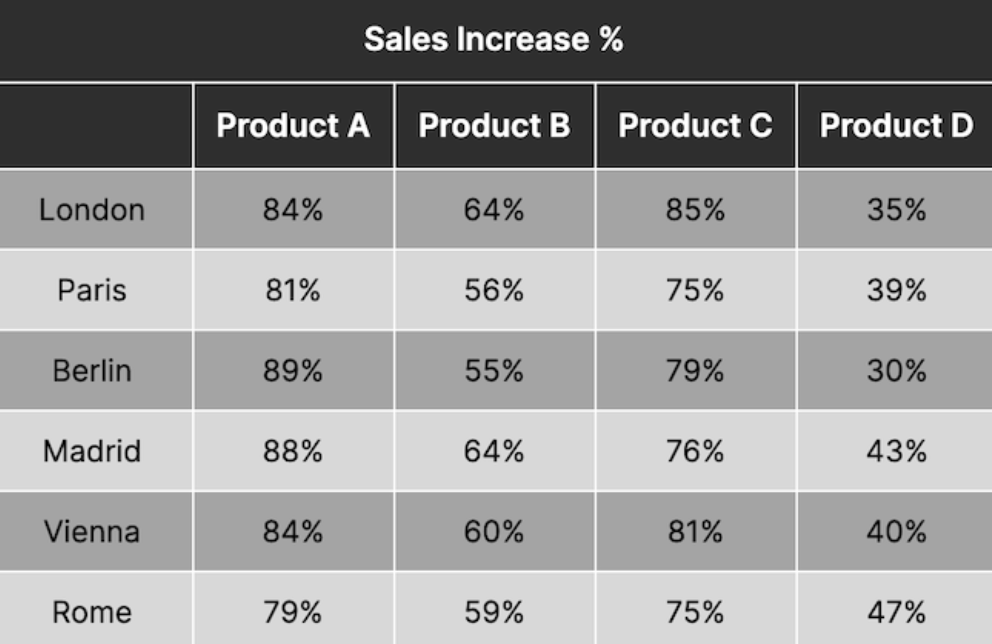Select Paris Product B cell showing 56%
This screenshot has width=992, height=644.
tap(494, 290)
